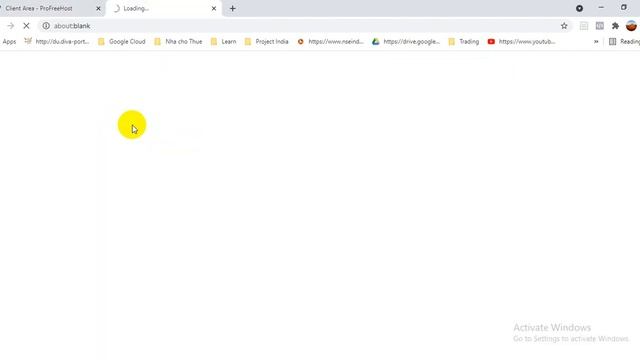Click the extension icon right of the bookmark star
The image size is (640, 360).
point(584,26)
